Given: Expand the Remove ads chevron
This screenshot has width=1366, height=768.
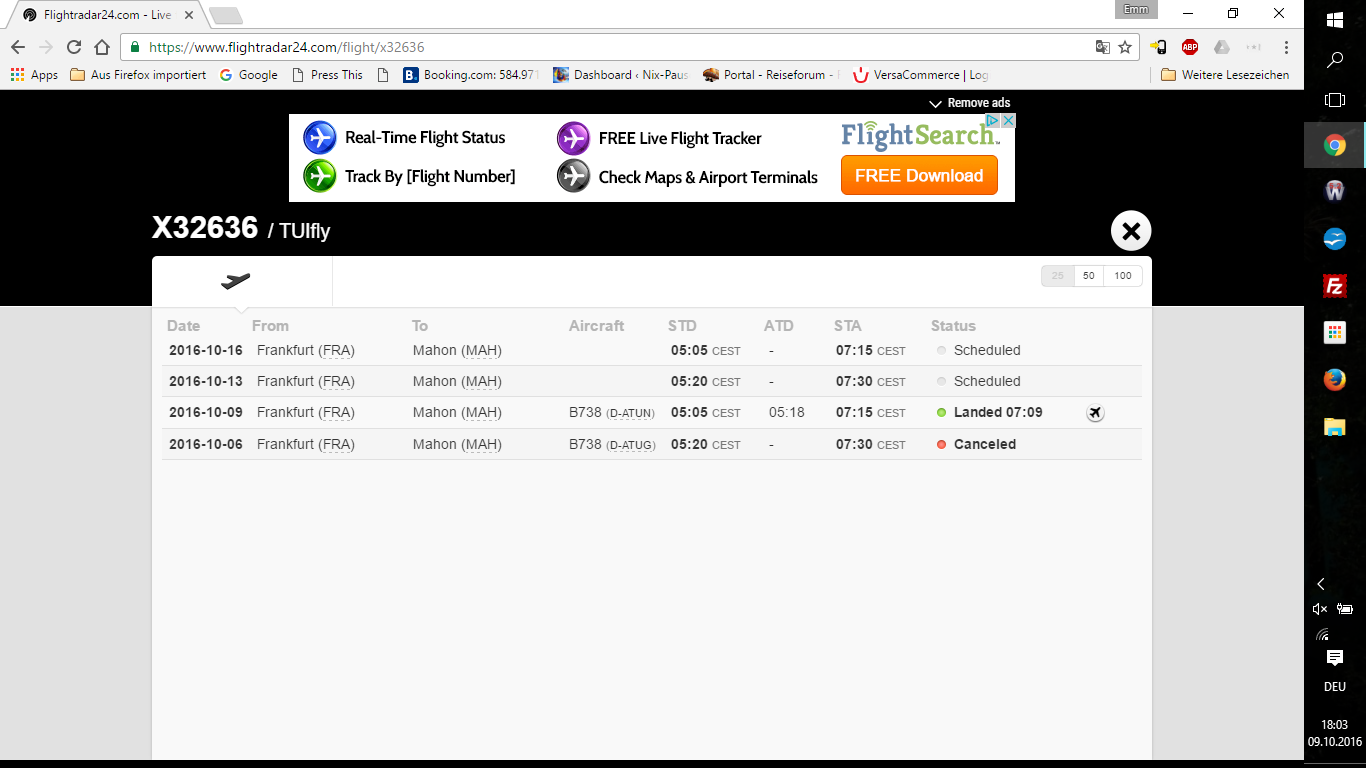Looking at the screenshot, I should click(x=936, y=103).
